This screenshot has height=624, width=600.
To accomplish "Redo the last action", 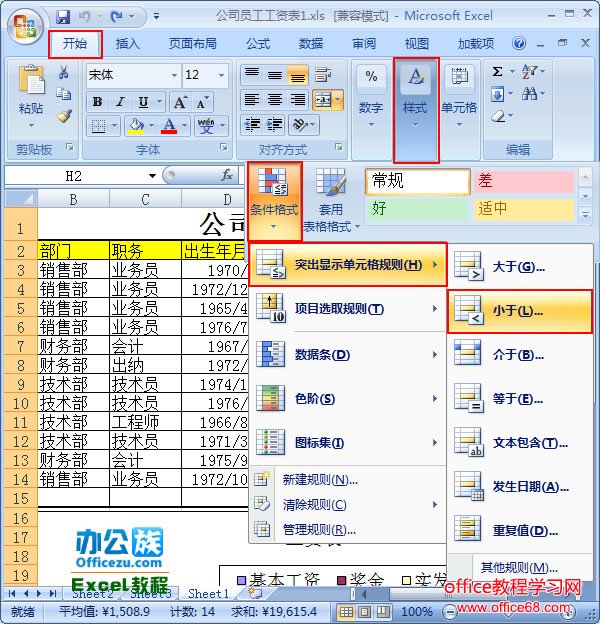I will click(117, 16).
